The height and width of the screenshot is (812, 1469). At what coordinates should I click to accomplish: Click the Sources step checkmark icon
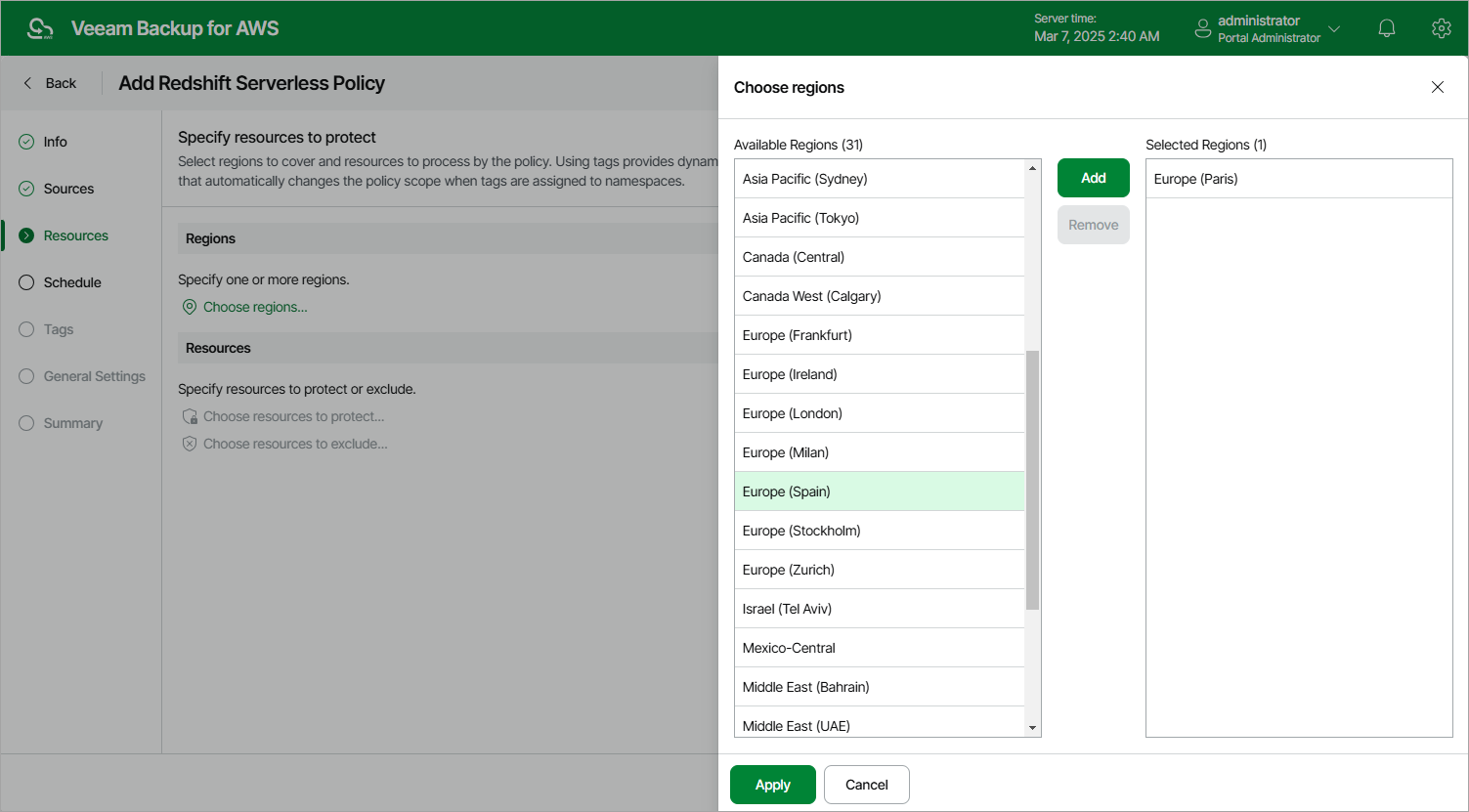[x=26, y=189]
